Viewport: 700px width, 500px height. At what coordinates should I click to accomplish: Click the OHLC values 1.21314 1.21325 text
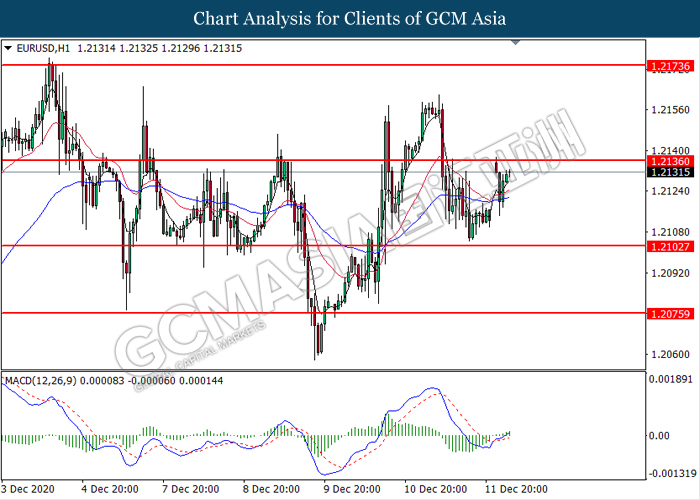(x=117, y=48)
